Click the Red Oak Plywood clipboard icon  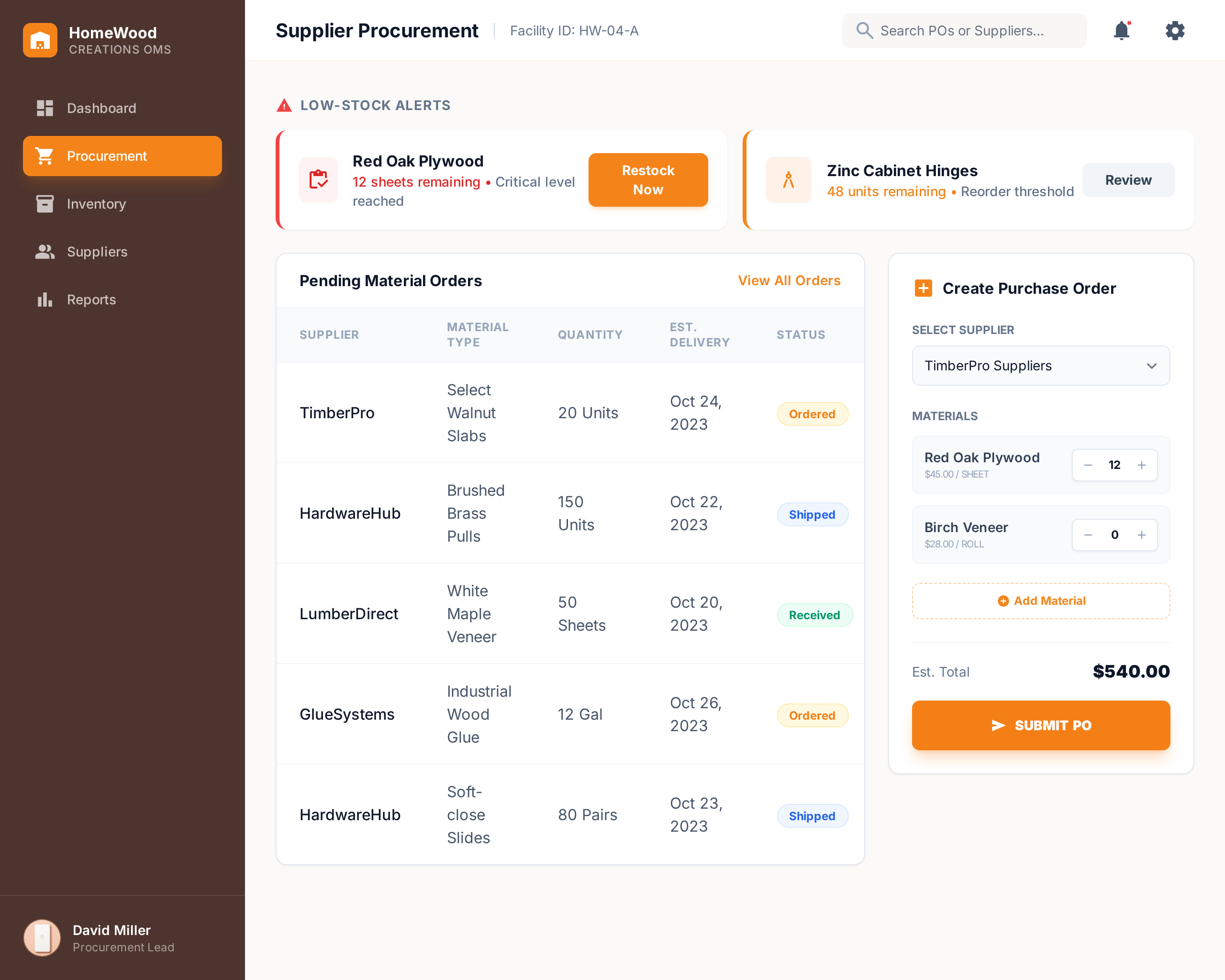click(318, 180)
